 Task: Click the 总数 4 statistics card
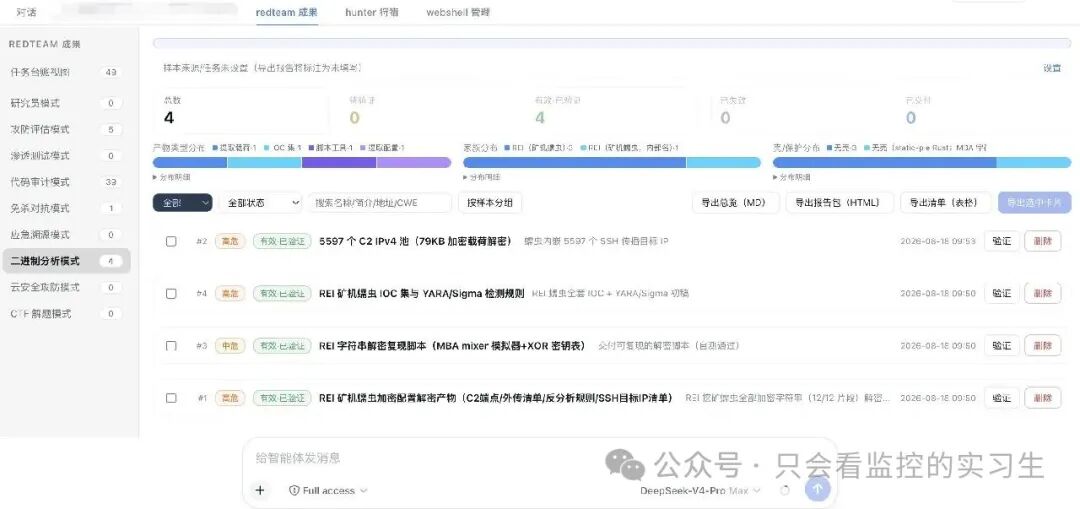coord(240,111)
